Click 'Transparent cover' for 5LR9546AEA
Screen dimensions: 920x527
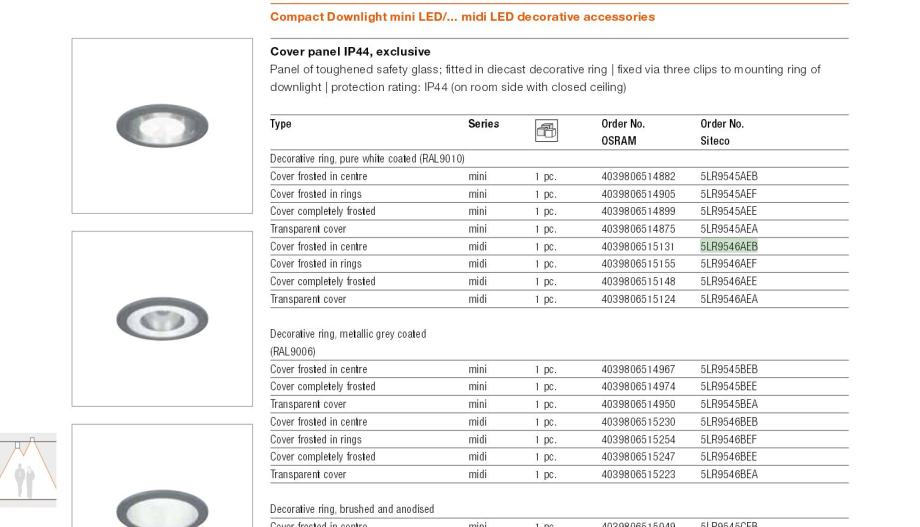[308, 299]
